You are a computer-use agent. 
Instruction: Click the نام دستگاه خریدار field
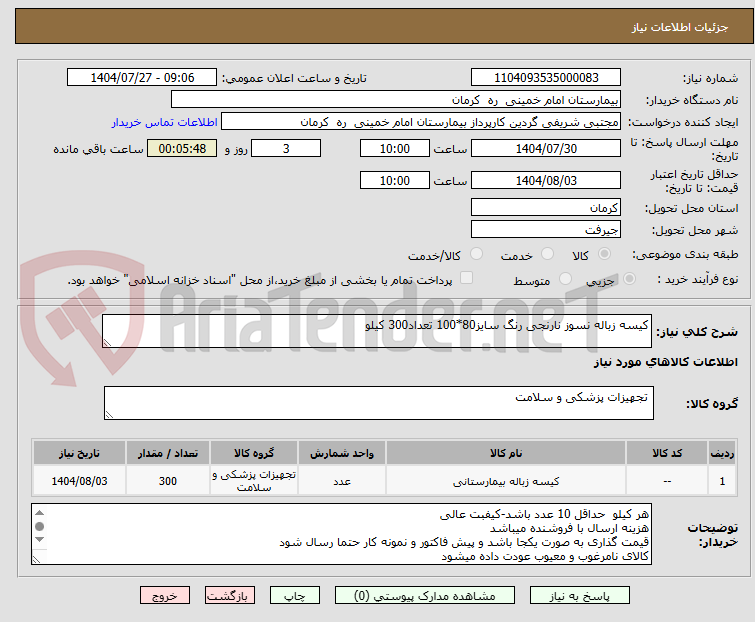395,100
